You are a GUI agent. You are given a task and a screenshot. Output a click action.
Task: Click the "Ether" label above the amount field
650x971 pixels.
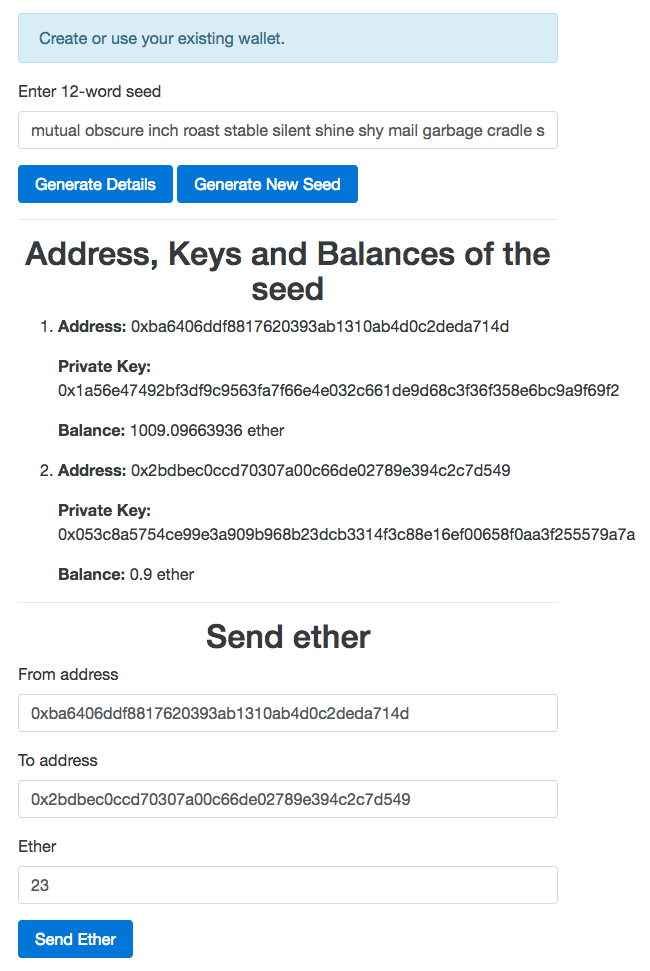(37, 846)
